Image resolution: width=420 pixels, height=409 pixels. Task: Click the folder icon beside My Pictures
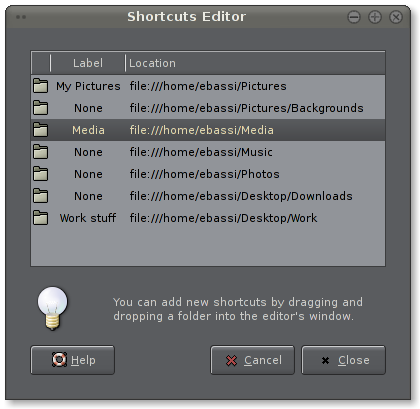point(40,86)
